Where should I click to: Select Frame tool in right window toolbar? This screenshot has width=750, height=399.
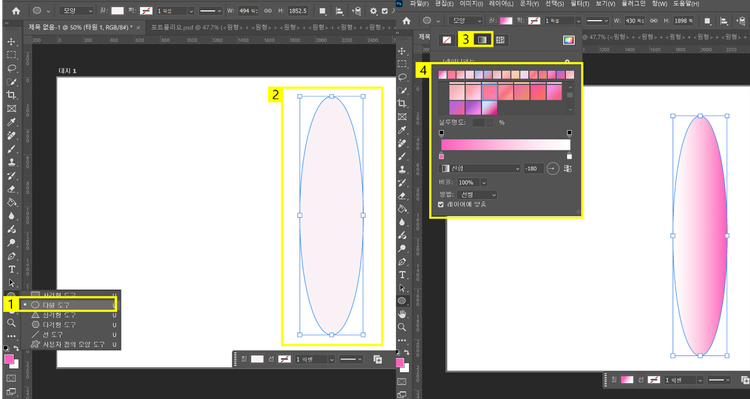(x=402, y=117)
